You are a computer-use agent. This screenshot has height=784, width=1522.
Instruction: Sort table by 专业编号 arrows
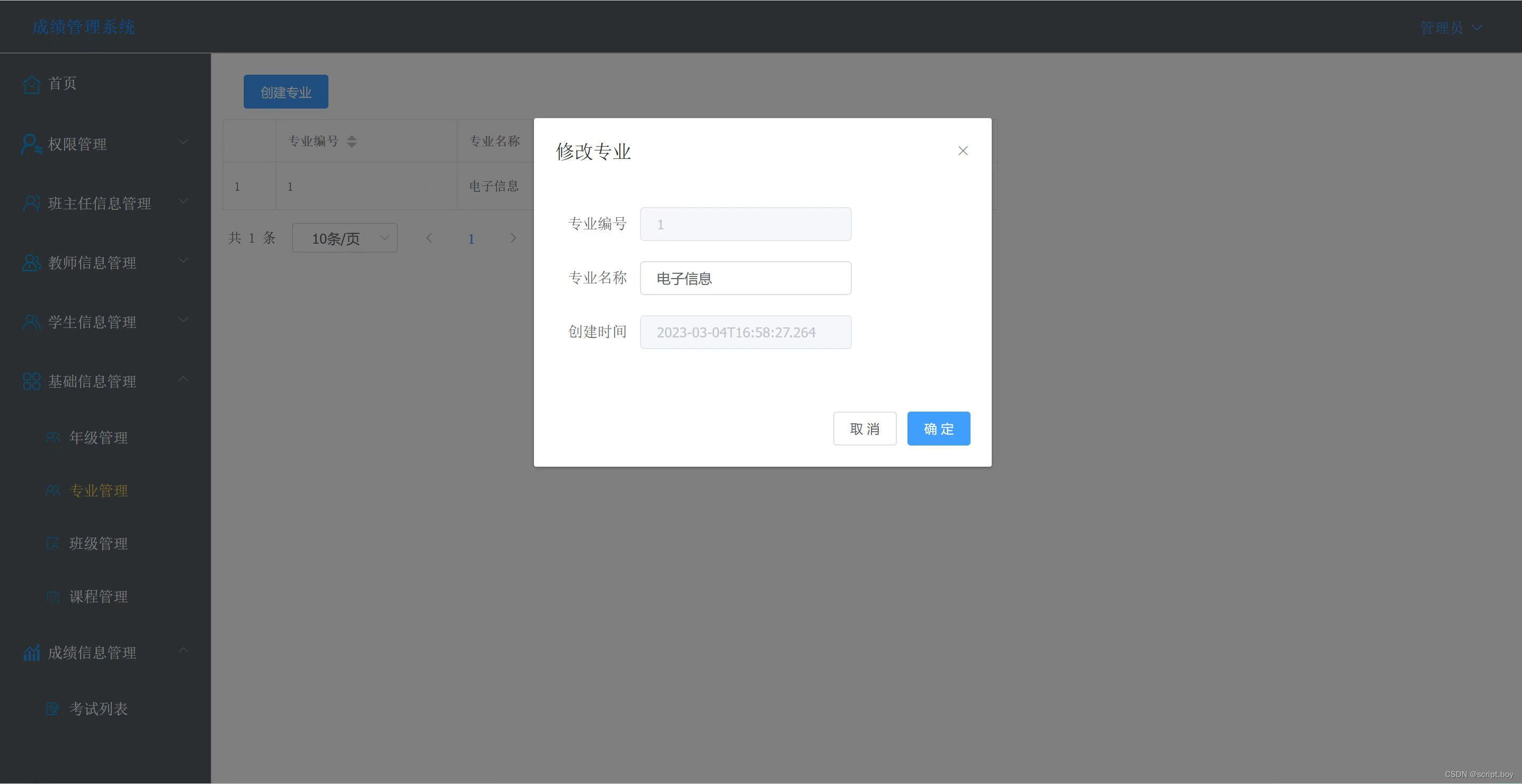[352, 141]
